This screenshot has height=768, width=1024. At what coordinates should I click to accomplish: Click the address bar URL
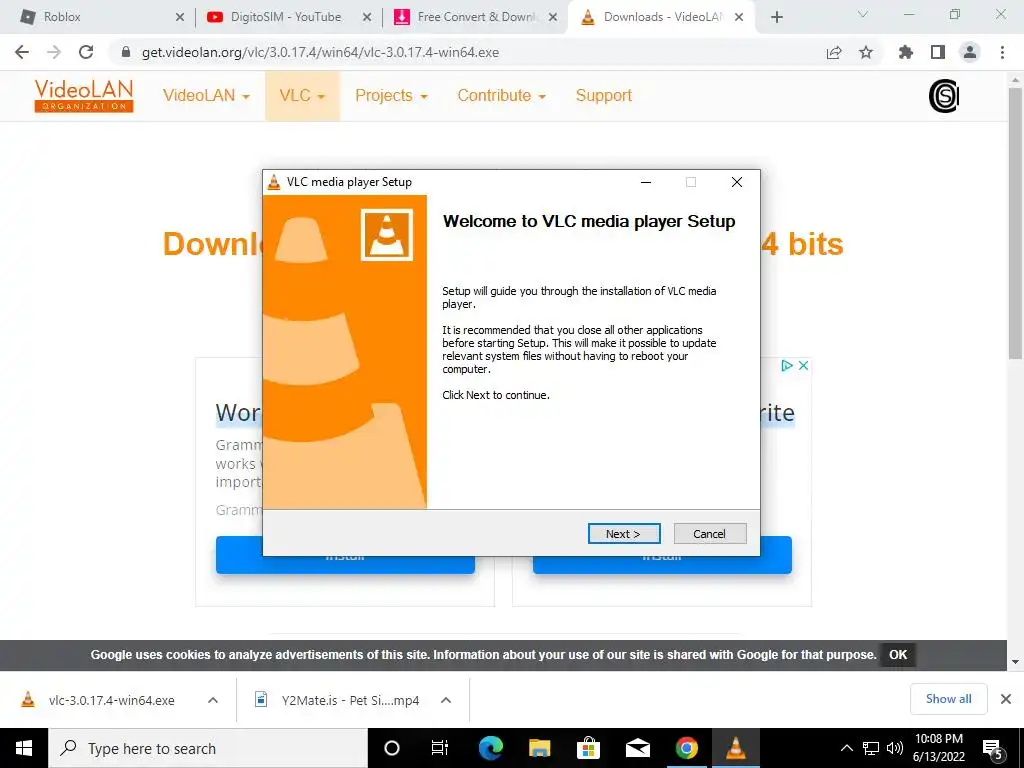[320, 52]
